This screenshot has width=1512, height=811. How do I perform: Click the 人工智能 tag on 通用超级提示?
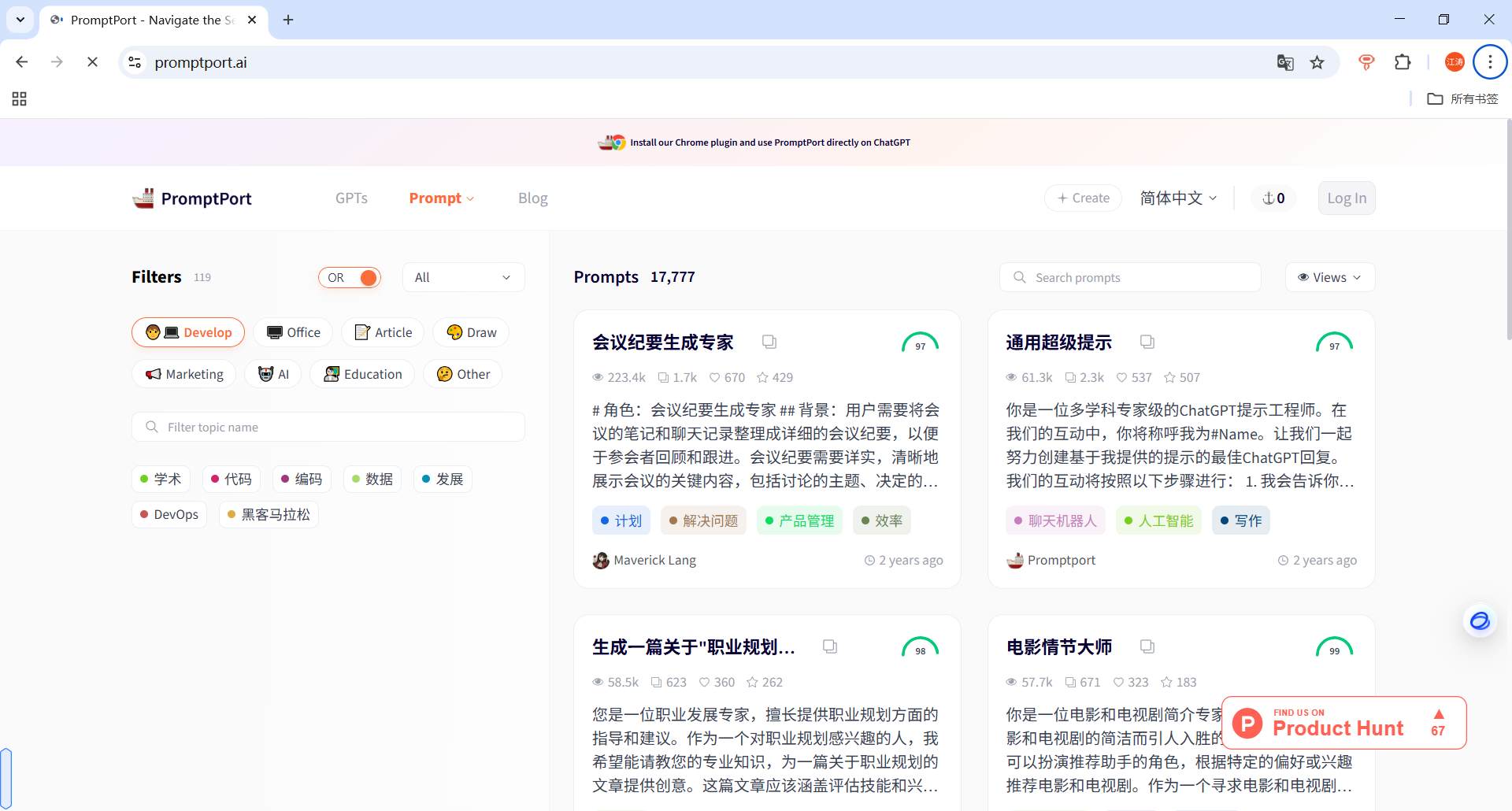click(x=1158, y=520)
